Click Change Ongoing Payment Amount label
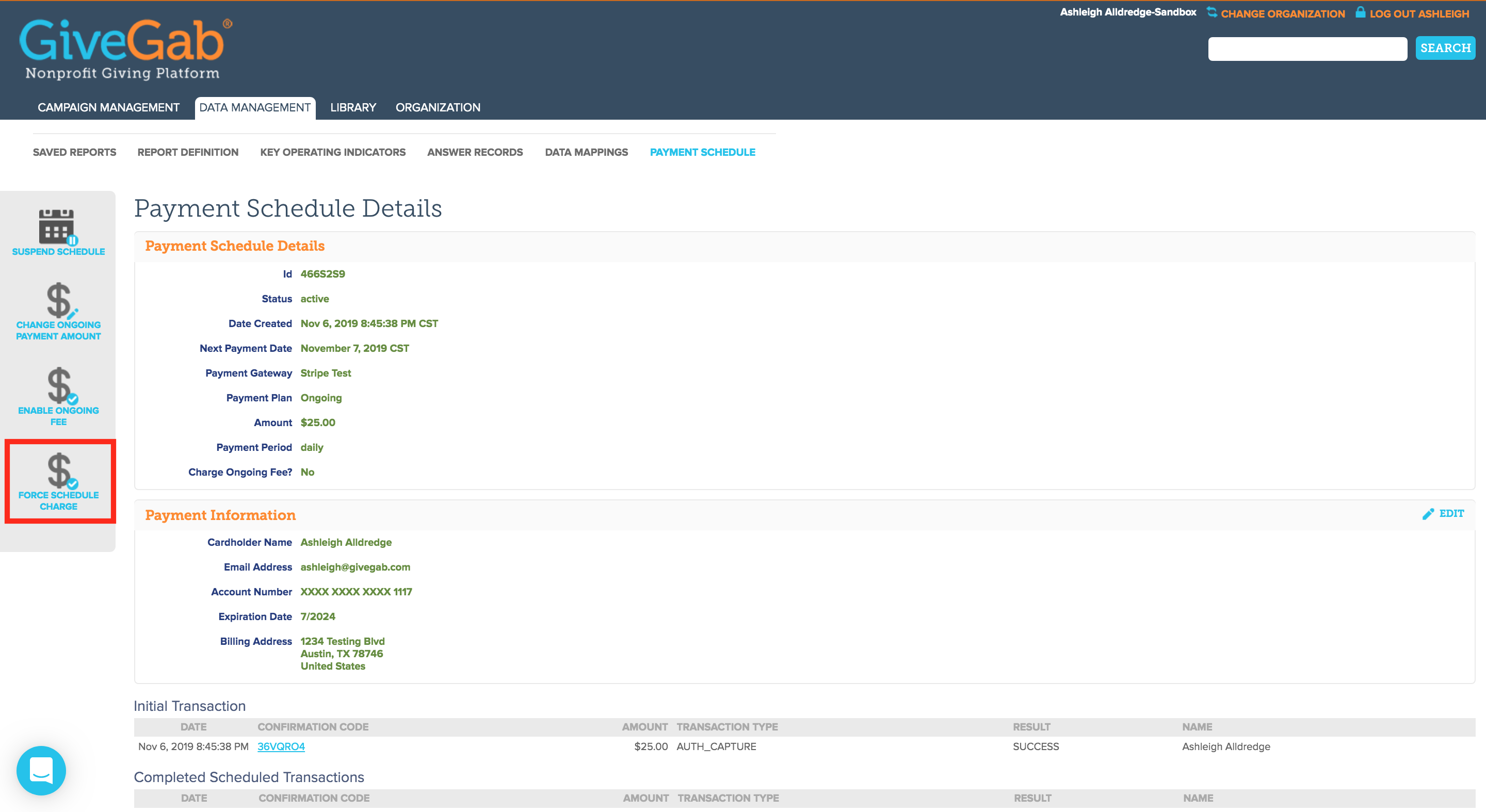The width and height of the screenshot is (1486, 812). coord(58,331)
